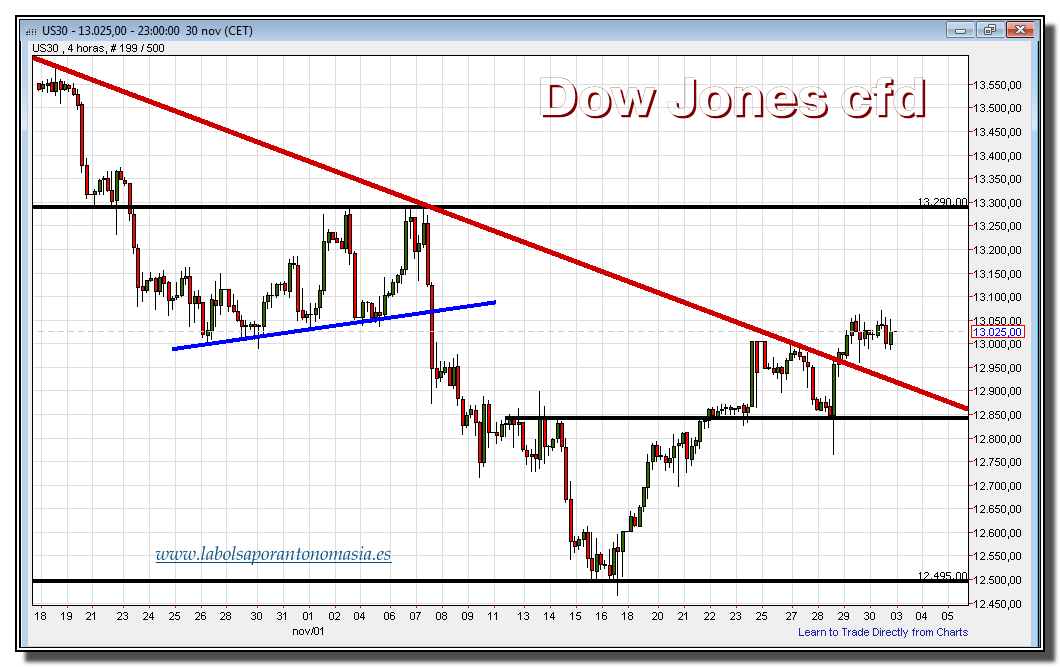Click the 13.500,00 price axis label
Viewport: 1060px width, 667px height.
(x=997, y=108)
